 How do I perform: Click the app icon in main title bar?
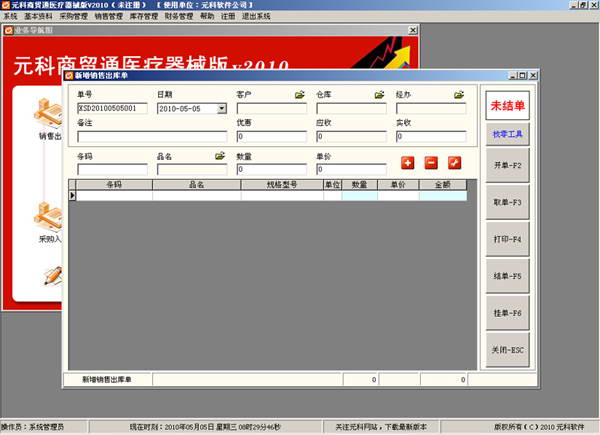click(x=5, y=5)
